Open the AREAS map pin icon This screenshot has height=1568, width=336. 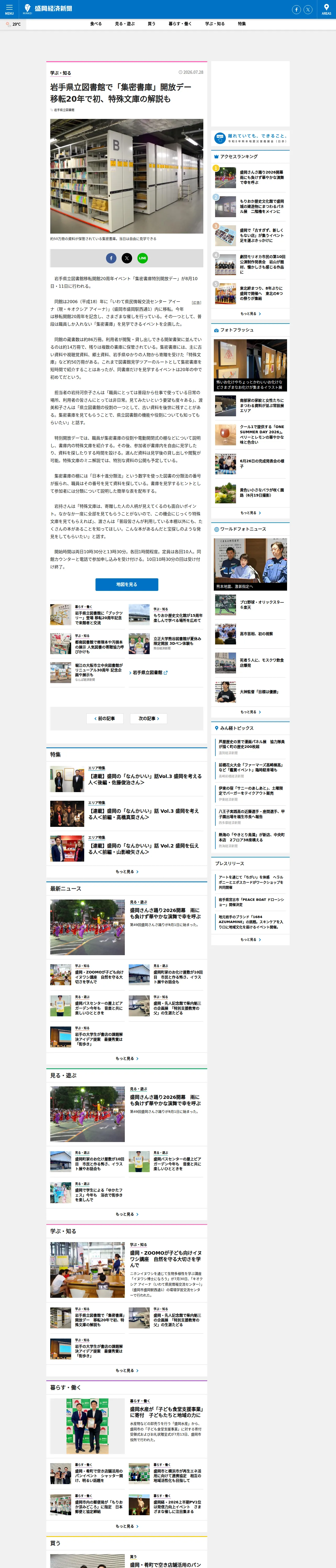(326, 9)
